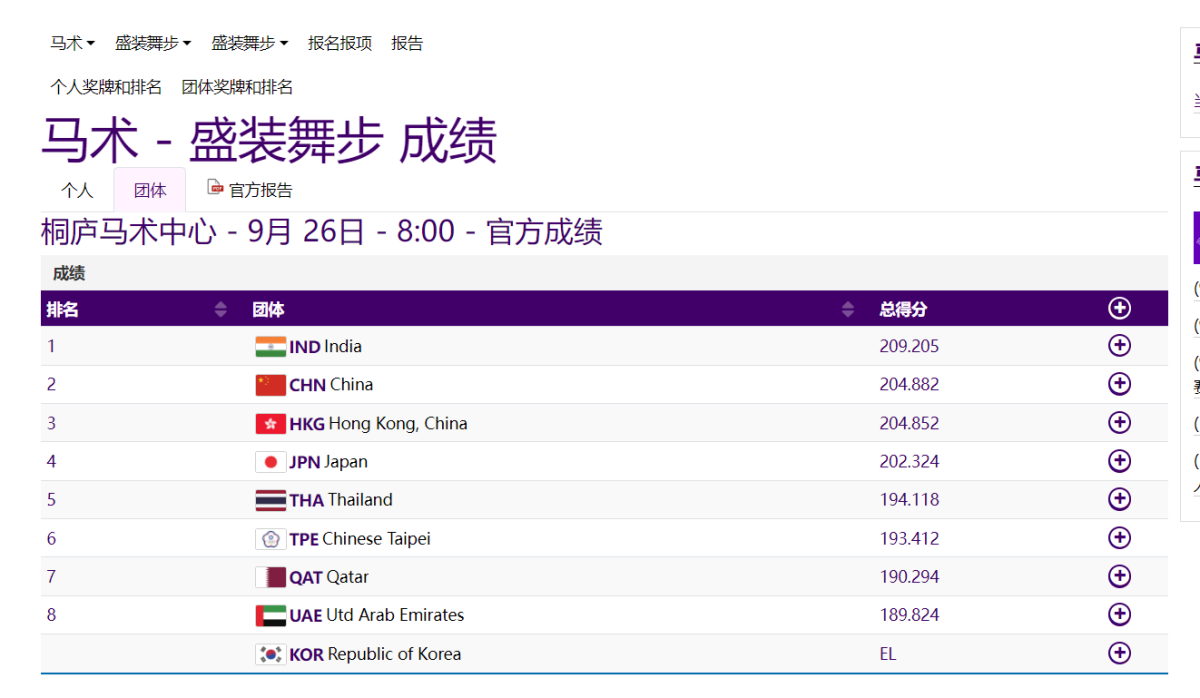Open 报名报项 menu item
This screenshot has width=1200, height=698.
(x=339, y=43)
